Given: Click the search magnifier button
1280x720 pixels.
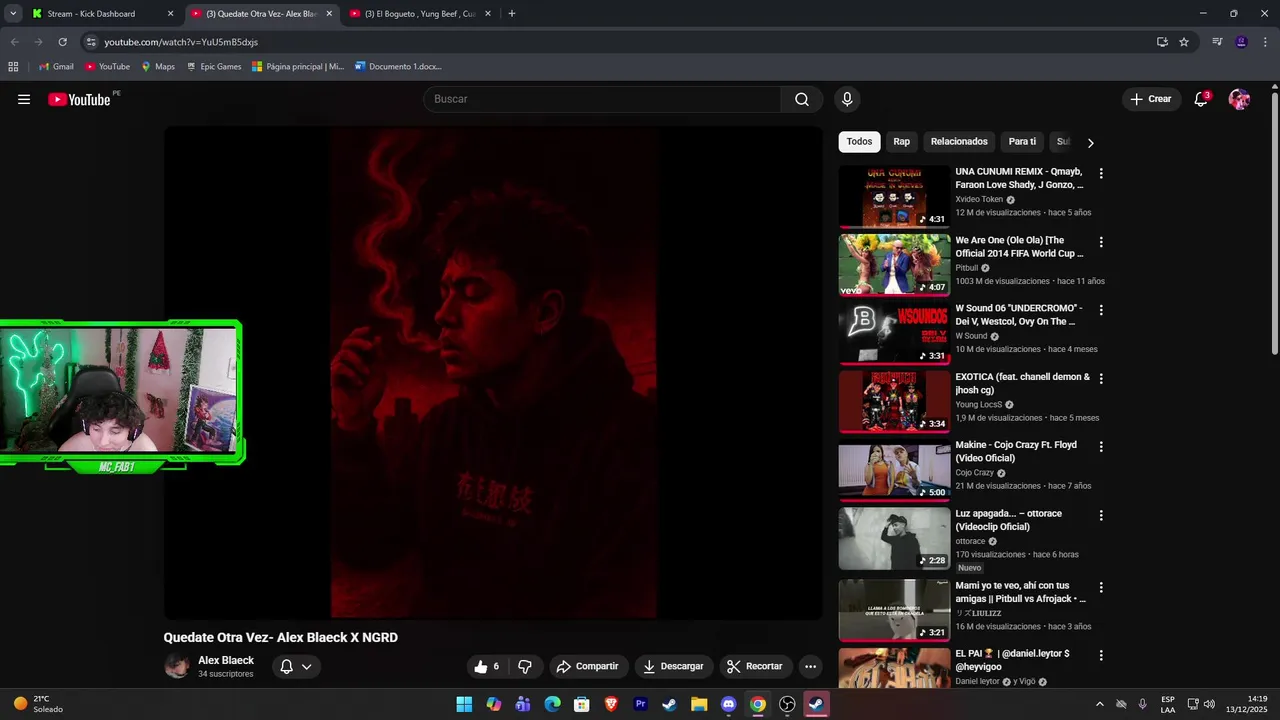Looking at the screenshot, I should click(x=802, y=99).
